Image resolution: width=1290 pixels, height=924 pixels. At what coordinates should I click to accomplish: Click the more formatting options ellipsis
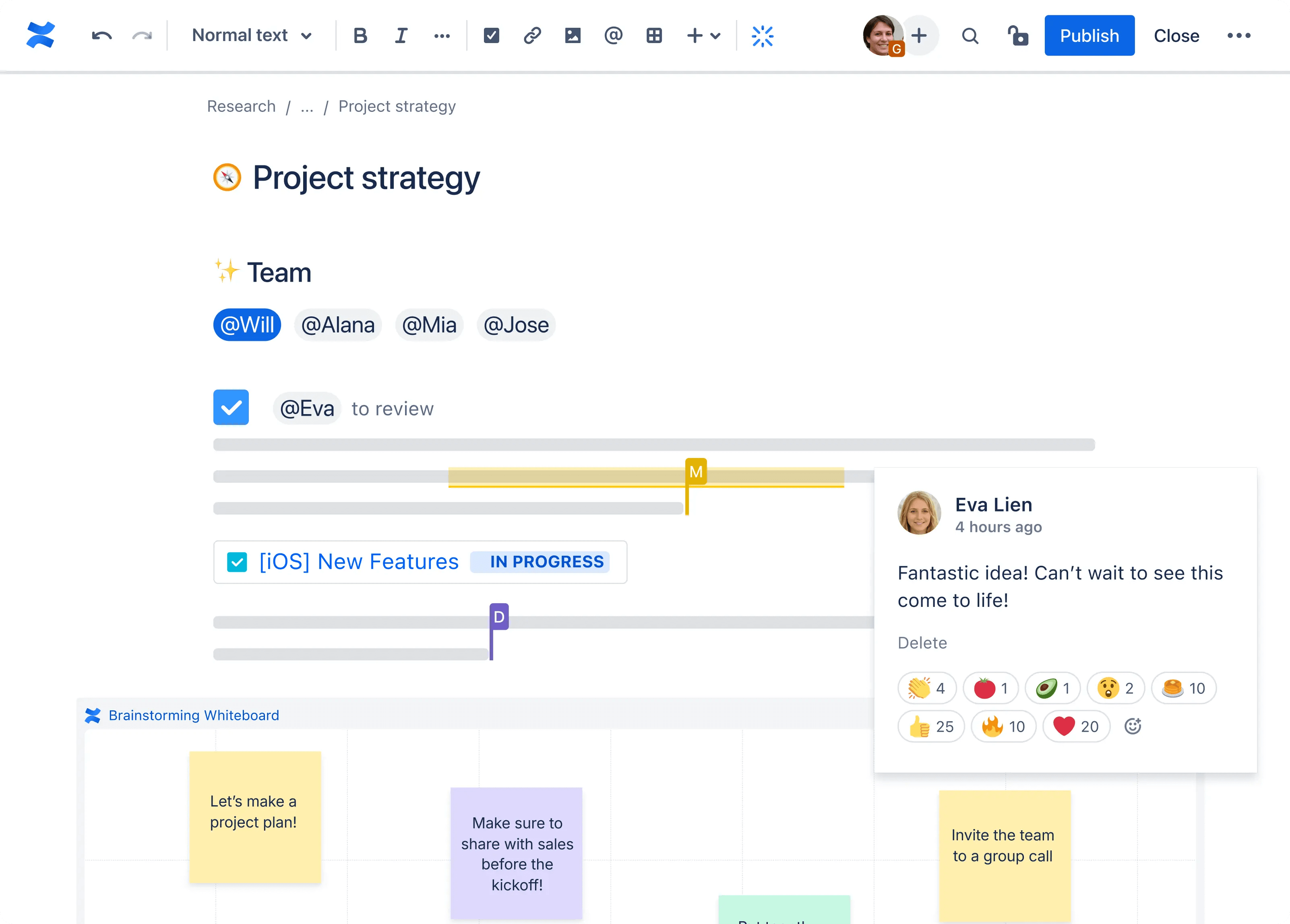pyautogui.click(x=441, y=36)
